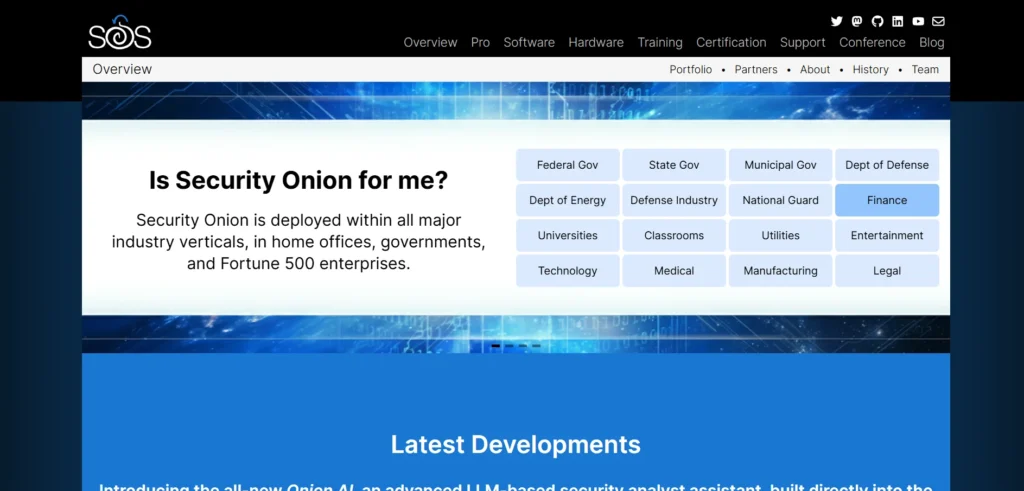Click the Security Onion logo
The width and height of the screenshot is (1024, 491).
(120, 33)
